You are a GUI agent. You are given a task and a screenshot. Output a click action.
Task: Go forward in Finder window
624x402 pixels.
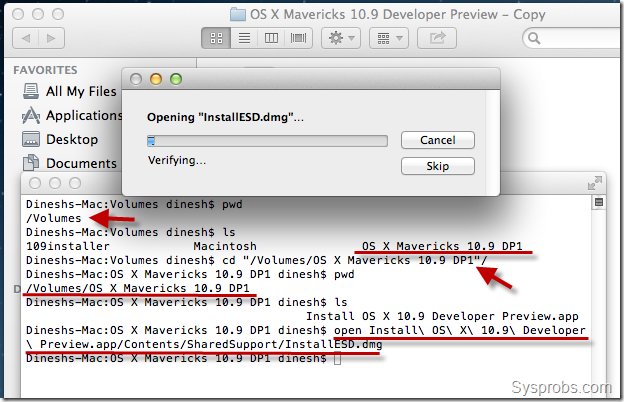(51, 38)
